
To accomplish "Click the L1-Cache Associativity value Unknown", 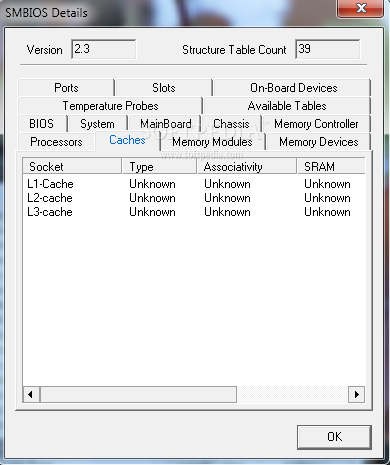I will 227,184.
